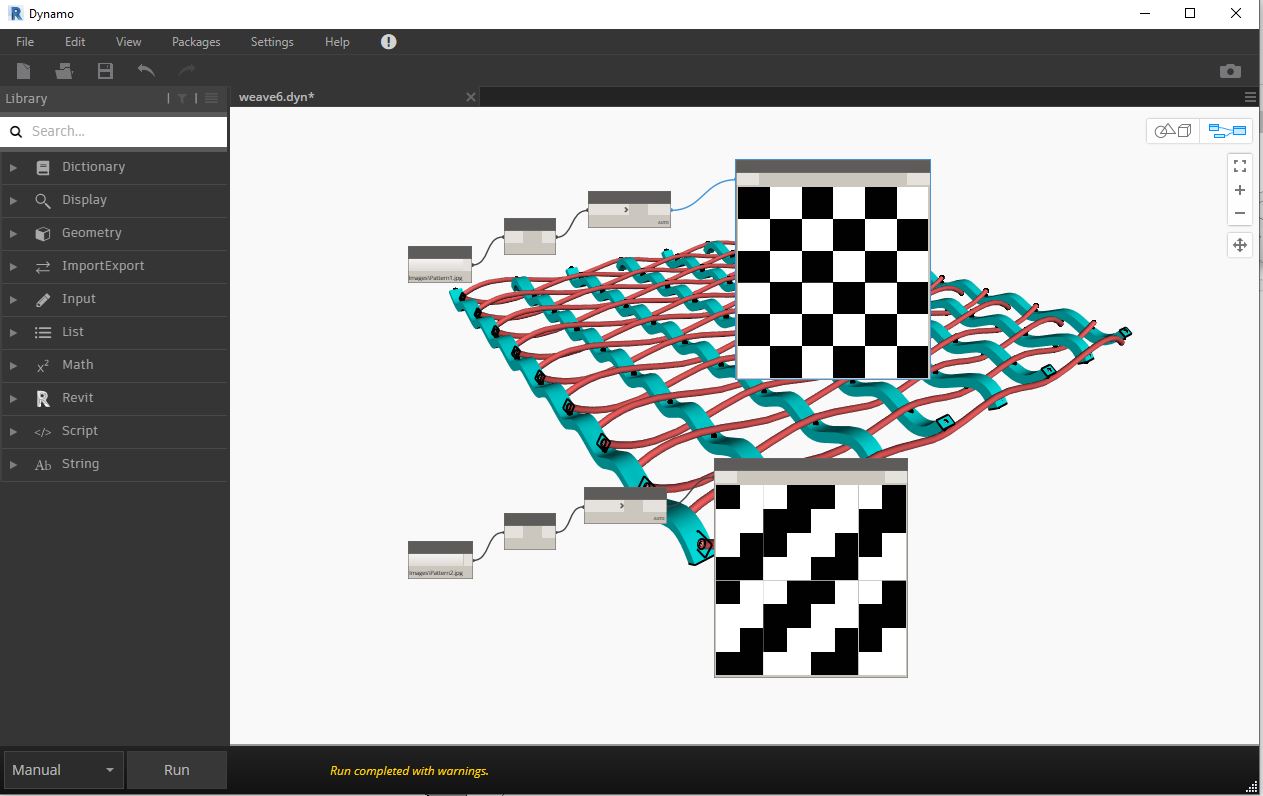Click the Display magnifier icon
Image resolution: width=1263 pixels, height=796 pixels.
pos(42,201)
